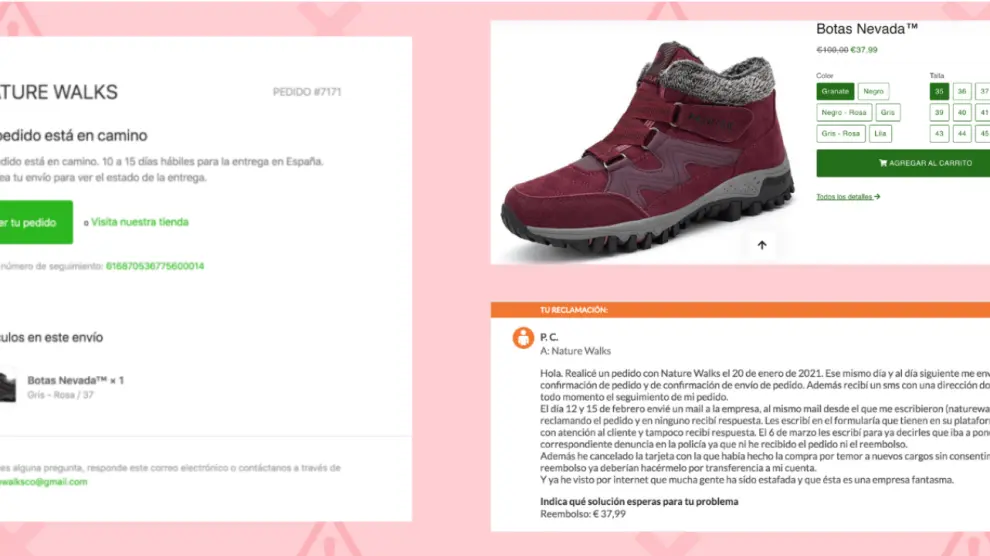Choose shoe size 40
This screenshot has width=990, height=556.
tap(962, 112)
